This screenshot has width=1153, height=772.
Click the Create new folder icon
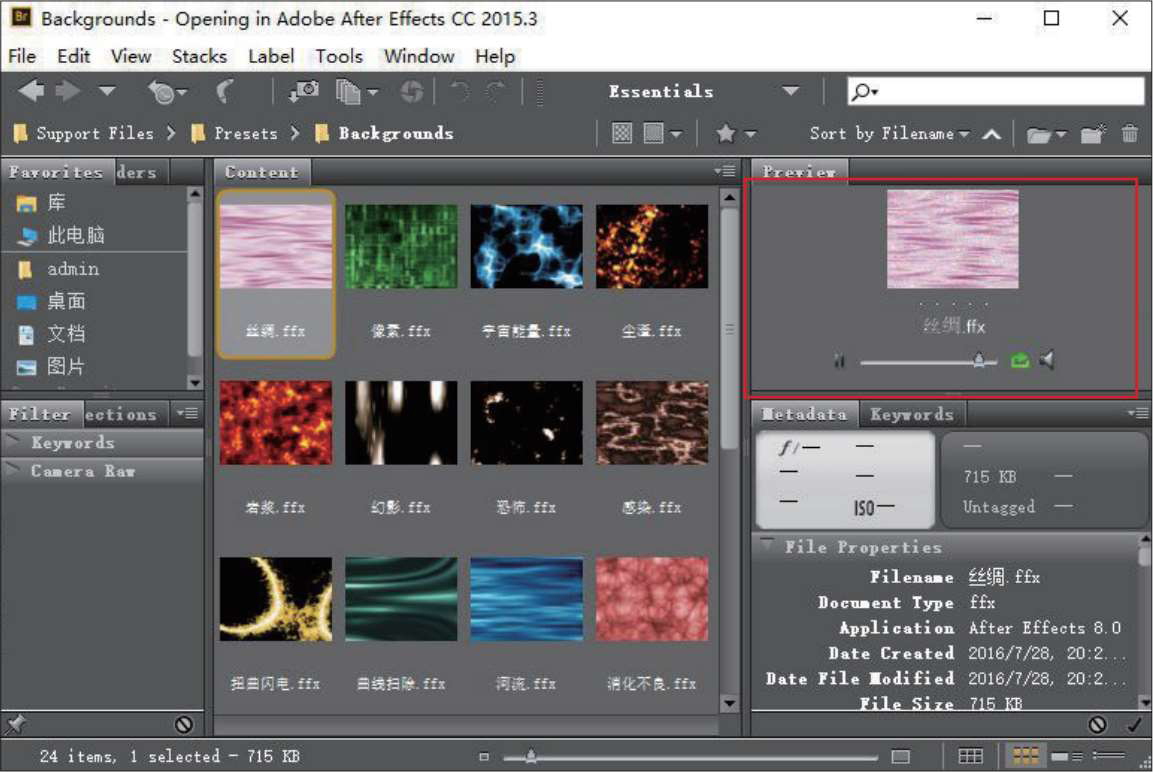click(x=1093, y=134)
